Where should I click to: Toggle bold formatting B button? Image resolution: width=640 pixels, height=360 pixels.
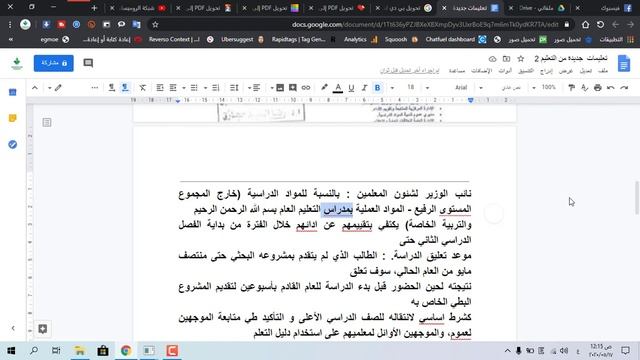click(378, 88)
